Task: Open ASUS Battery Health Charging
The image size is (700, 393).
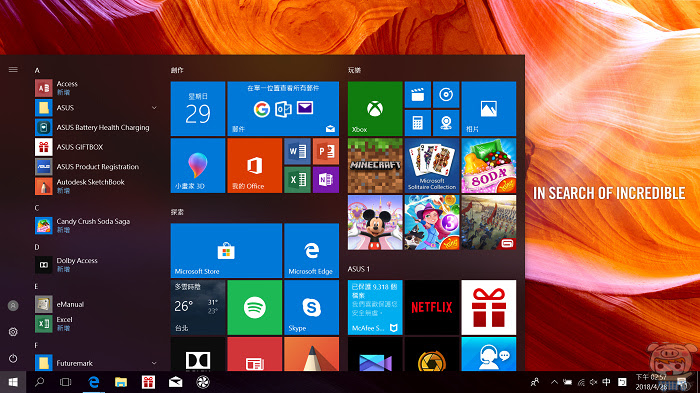Action: 96,127
